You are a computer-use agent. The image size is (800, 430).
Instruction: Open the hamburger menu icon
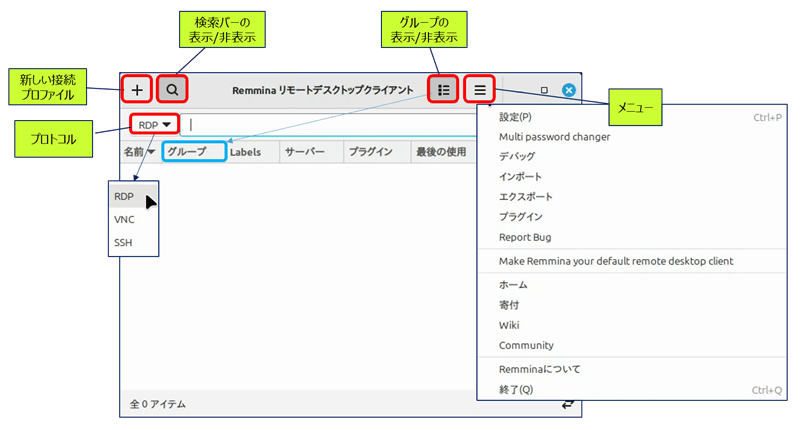[x=480, y=90]
